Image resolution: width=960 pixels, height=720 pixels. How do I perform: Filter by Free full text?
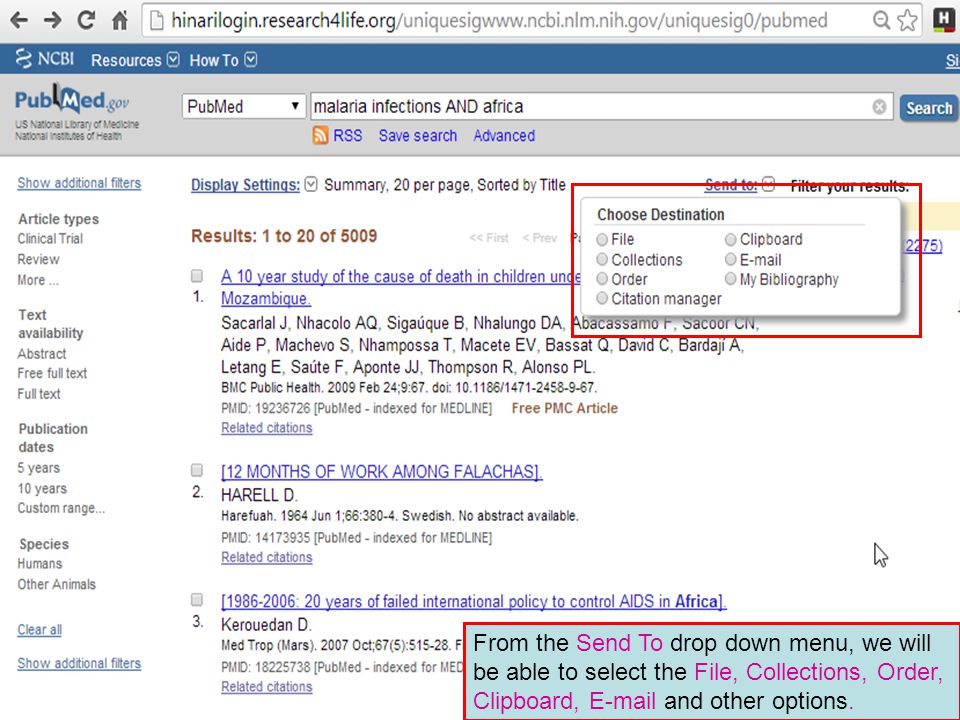(52, 373)
